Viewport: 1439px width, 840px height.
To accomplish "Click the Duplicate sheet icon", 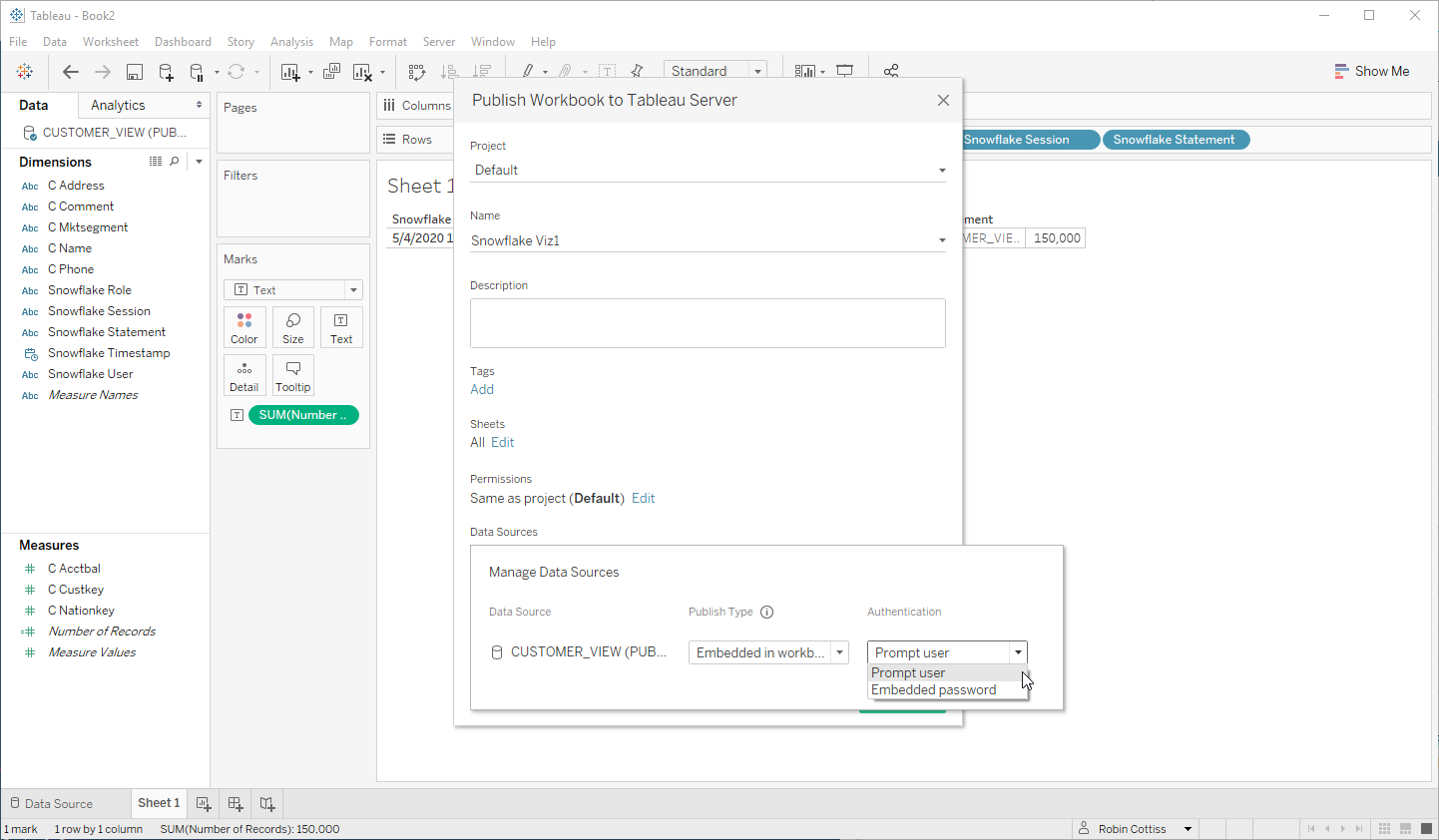I will point(332,71).
